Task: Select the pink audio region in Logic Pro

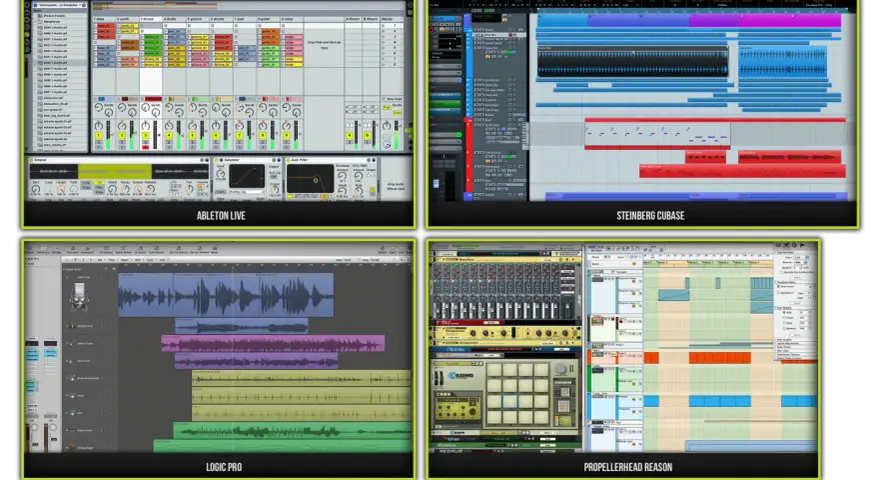Action: (x=273, y=343)
